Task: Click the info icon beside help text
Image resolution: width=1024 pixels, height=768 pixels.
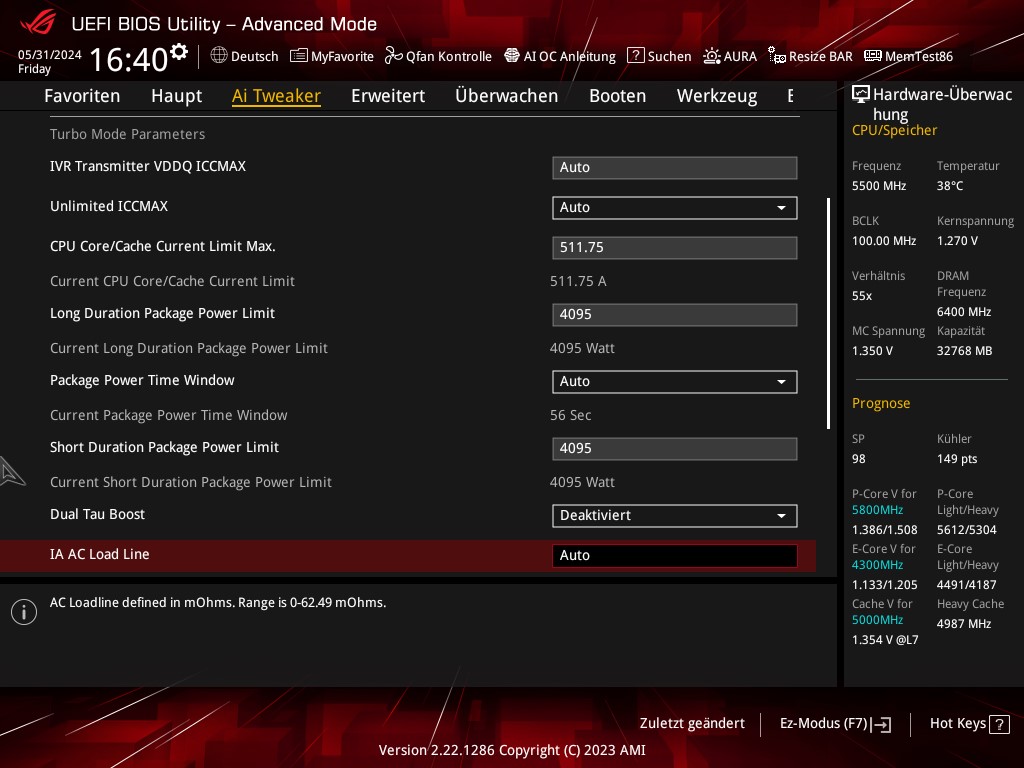Action: coord(24,612)
